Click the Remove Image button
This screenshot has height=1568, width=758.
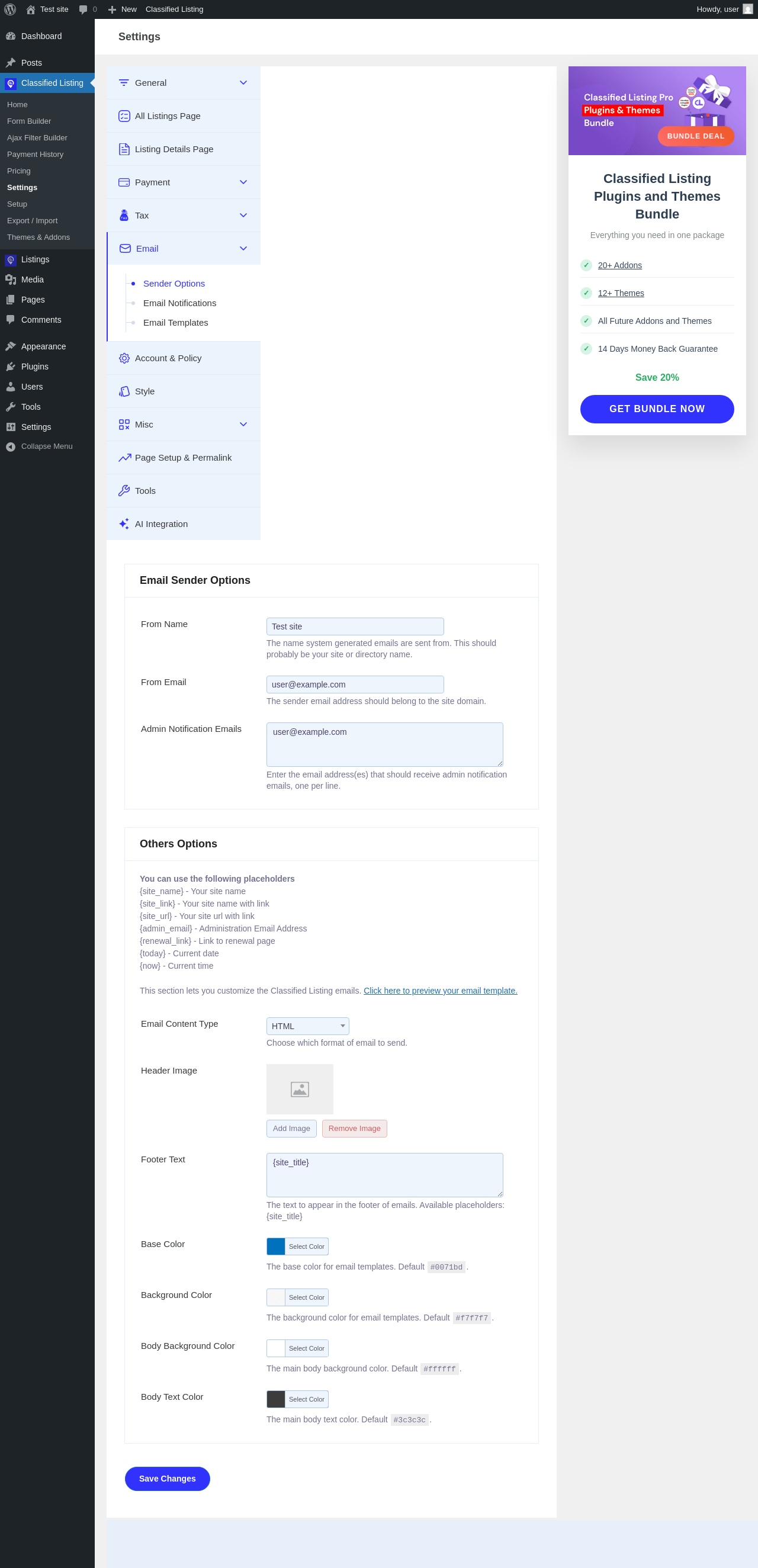pyautogui.click(x=354, y=1129)
